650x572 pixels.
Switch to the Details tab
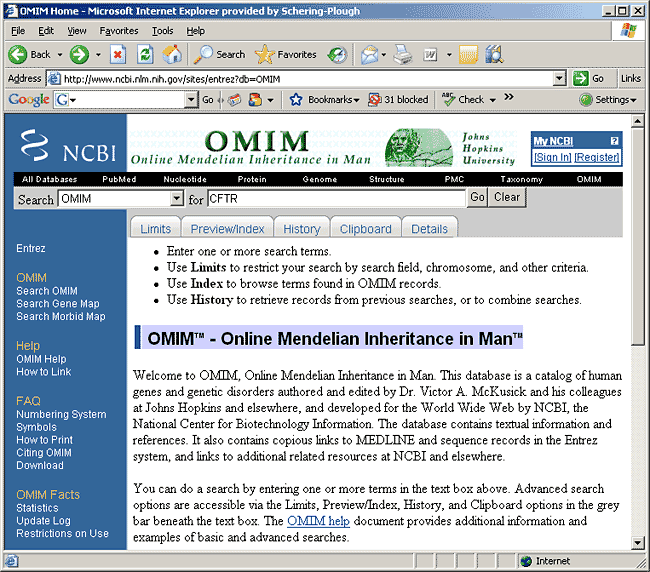(x=429, y=227)
